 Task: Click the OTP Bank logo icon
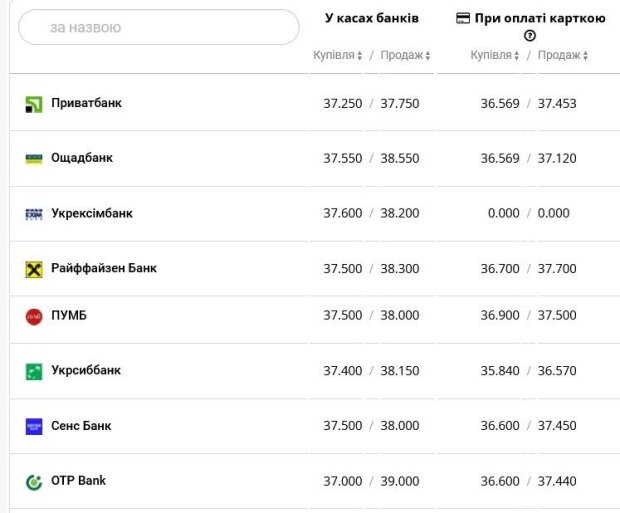pyautogui.click(x=34, y=482)
